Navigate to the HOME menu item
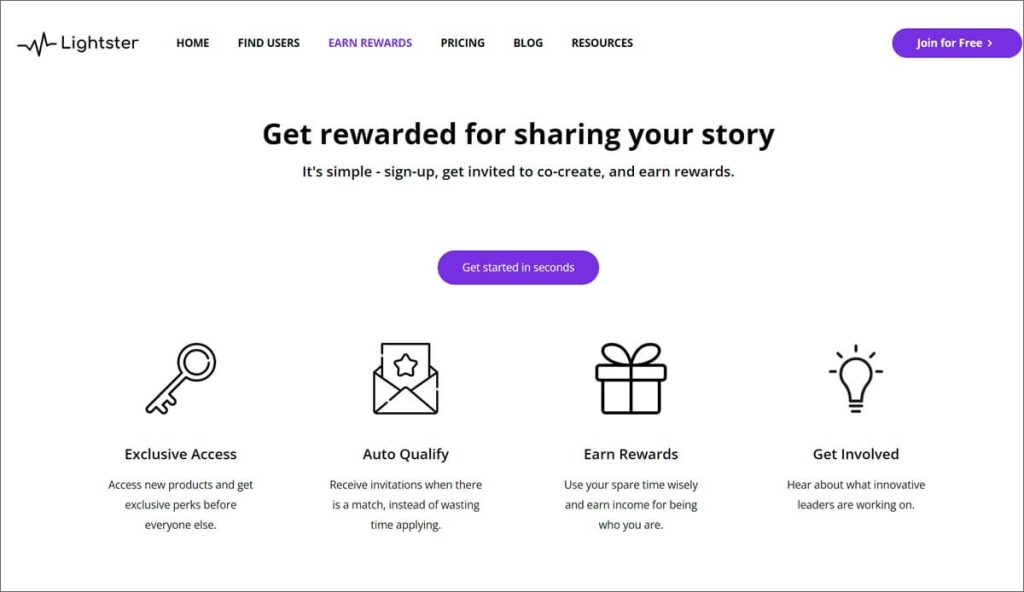 pyautogui.click(x=192, y=43)
